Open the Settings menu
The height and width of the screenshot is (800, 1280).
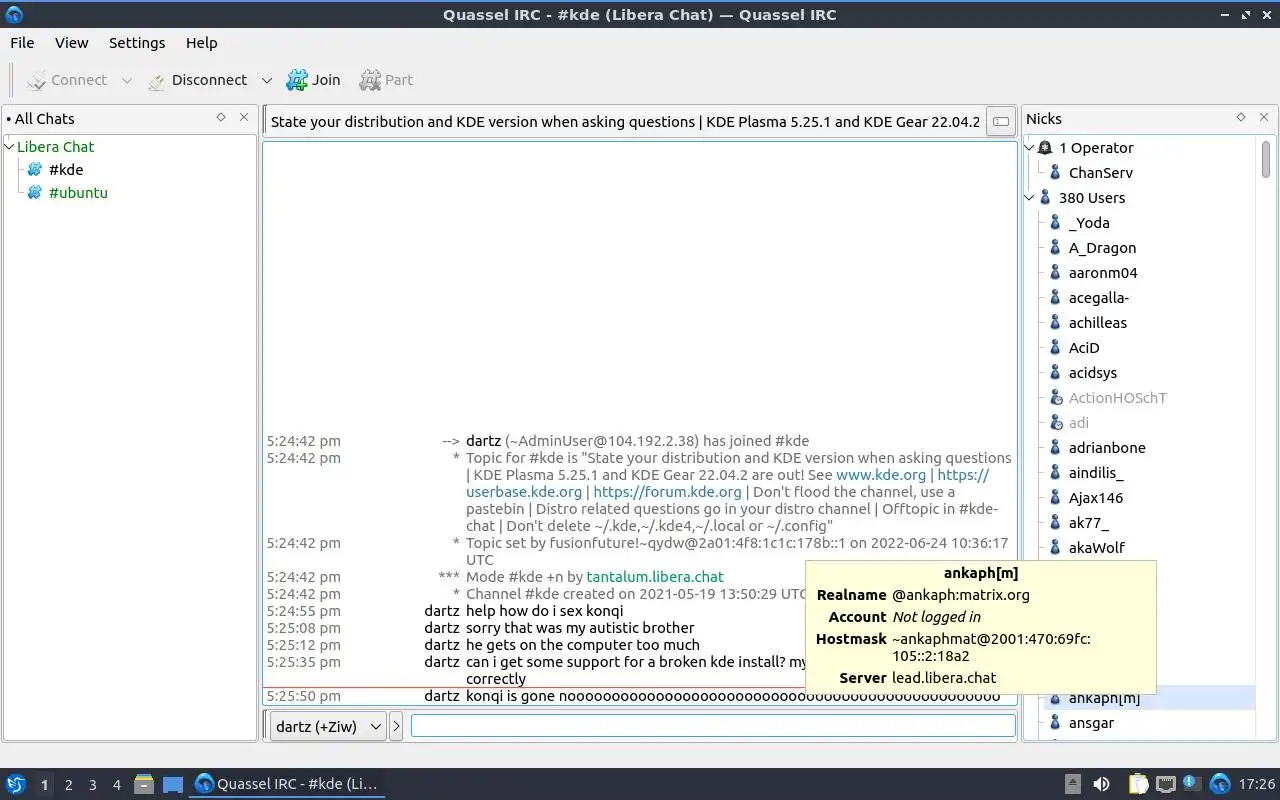coord(137,43)
